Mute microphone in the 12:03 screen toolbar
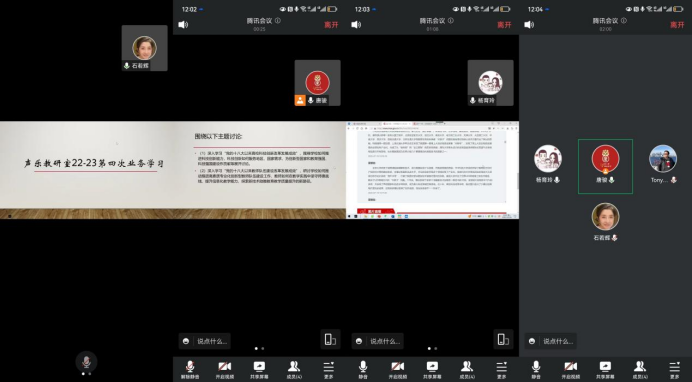This screenshot has height=382, width=692. pyautogui.click(x=363, y=370)
